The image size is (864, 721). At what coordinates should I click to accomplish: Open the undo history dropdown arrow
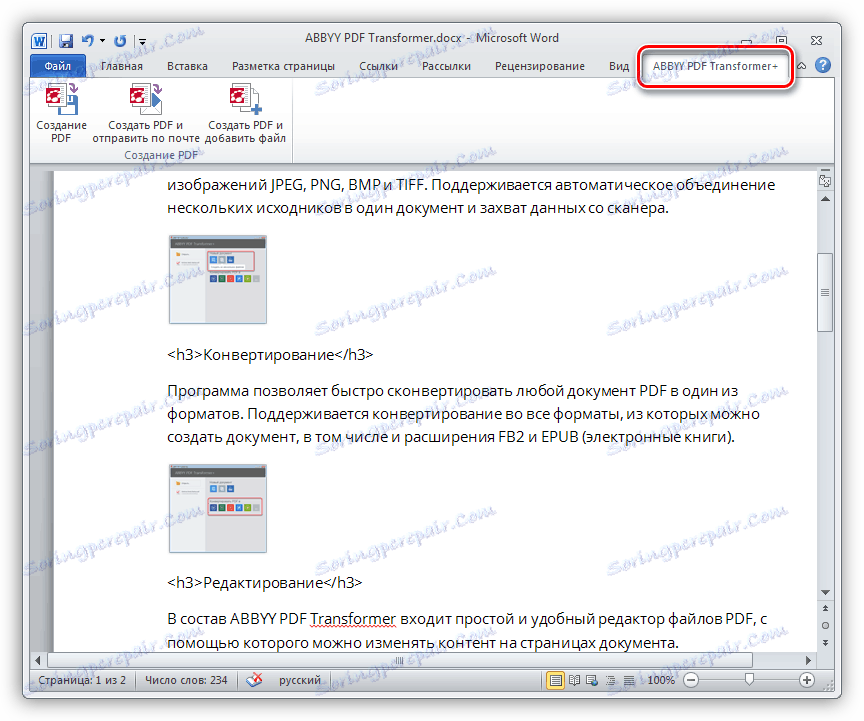point(102,41)
